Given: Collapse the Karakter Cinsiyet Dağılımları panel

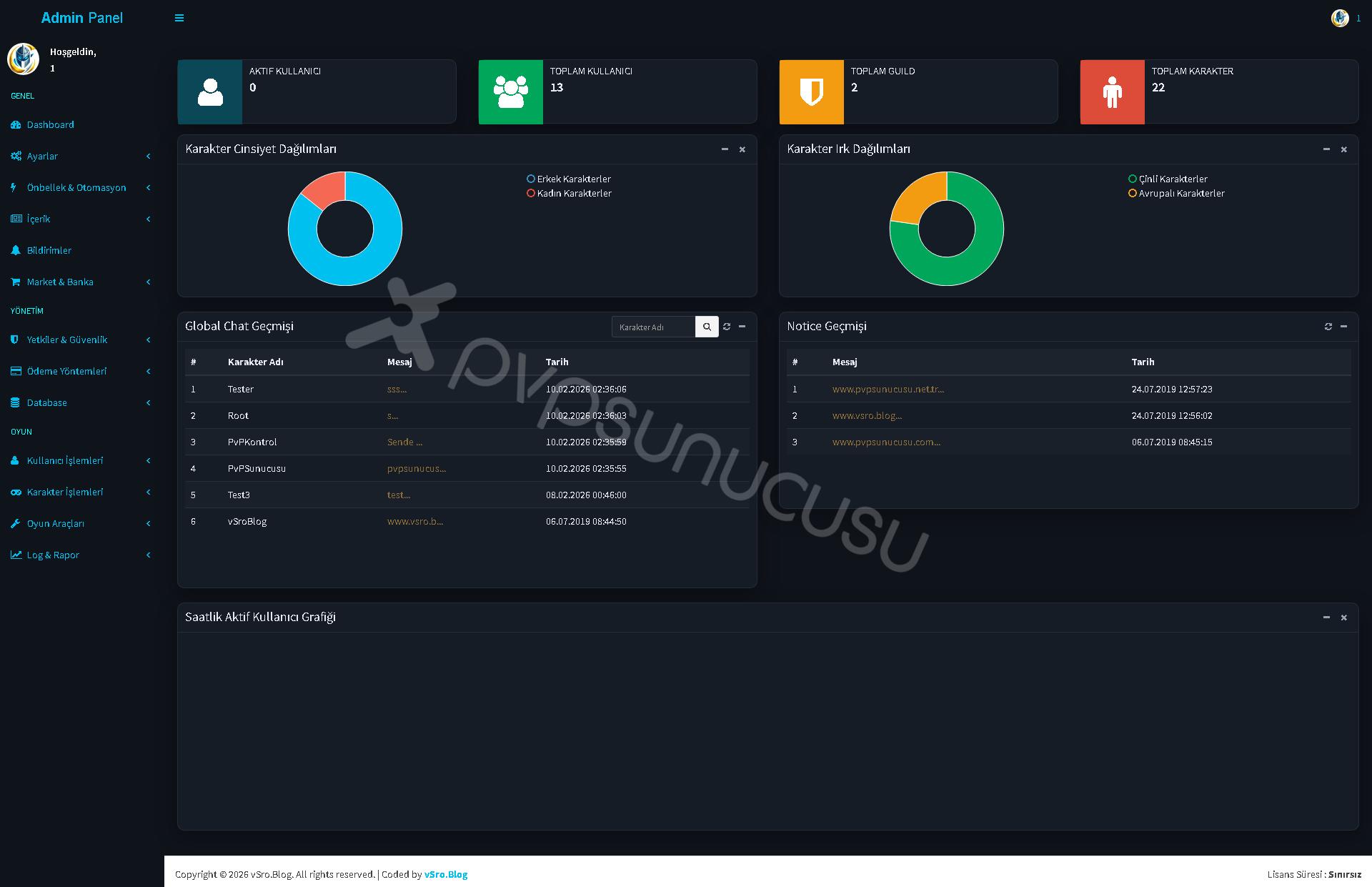Looking at the screenshot, I should [725, 149].
